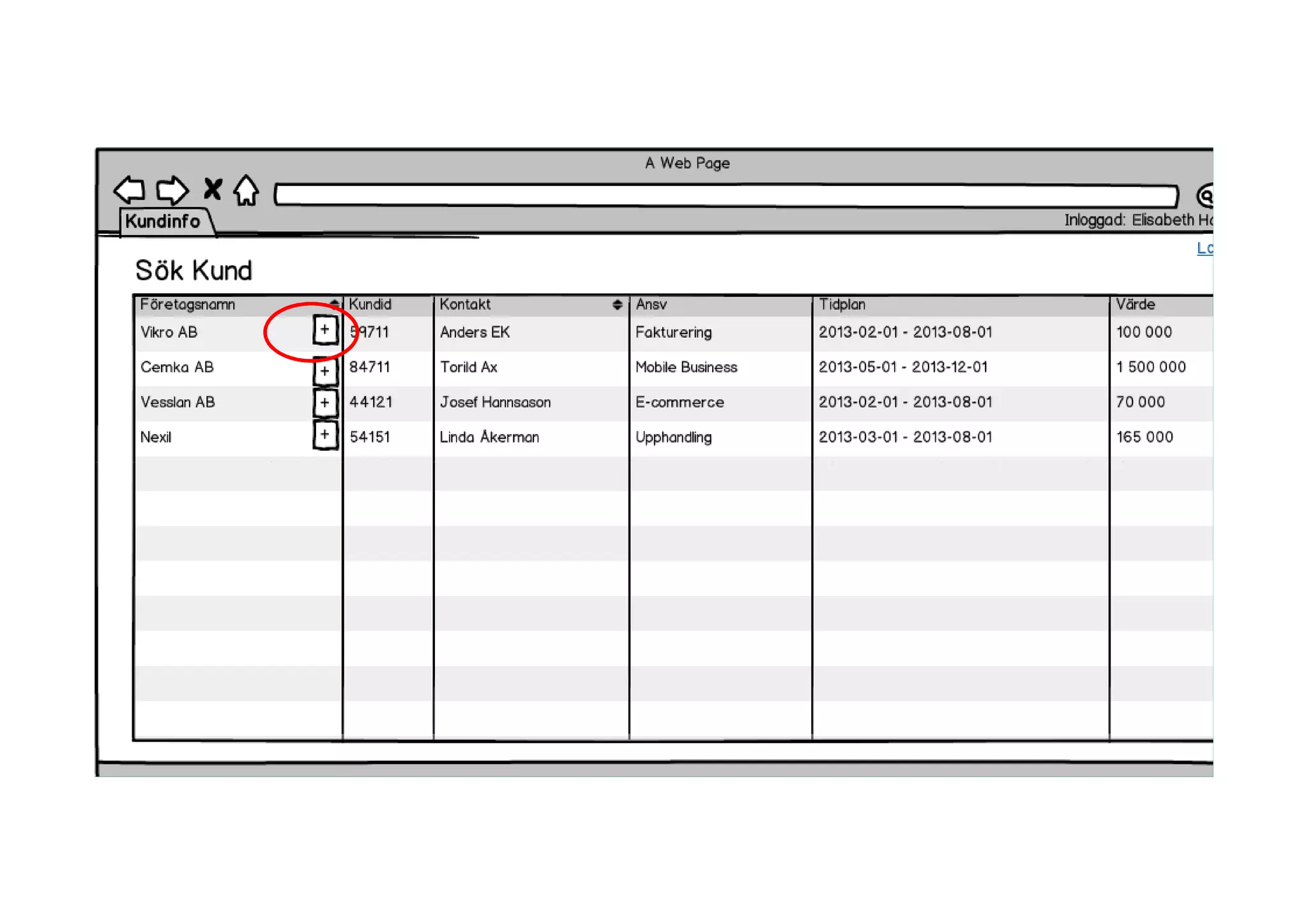Click the search magnifier icon beside address bar
Screen dimensions: 1308x924
(1205, 195)
